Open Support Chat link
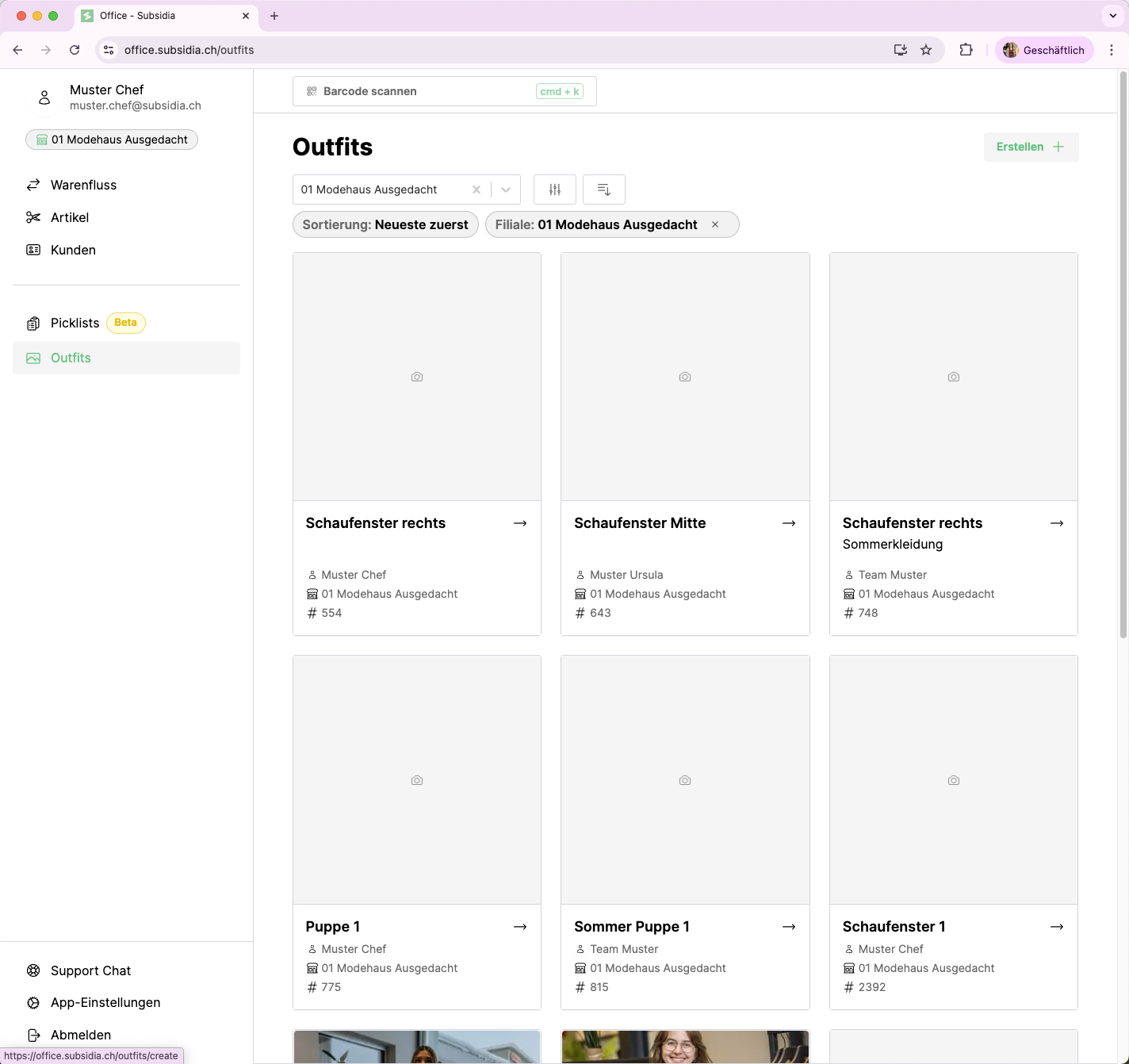 coord(90,970)
